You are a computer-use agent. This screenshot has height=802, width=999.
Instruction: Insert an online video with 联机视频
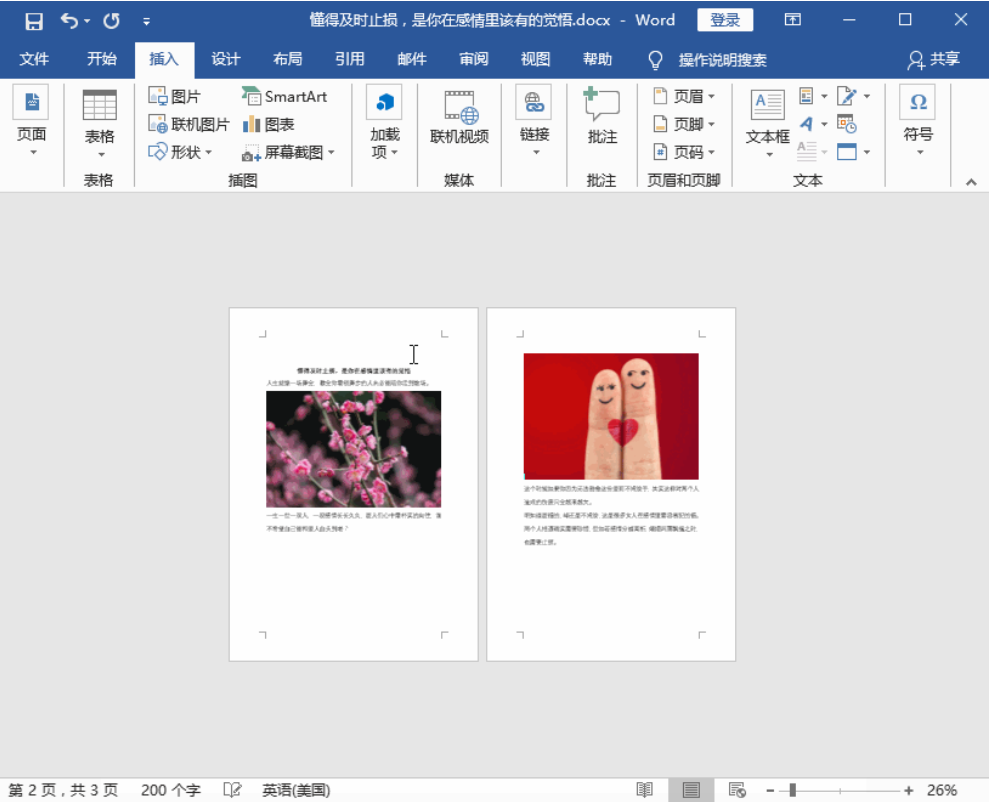coord(459,118)
